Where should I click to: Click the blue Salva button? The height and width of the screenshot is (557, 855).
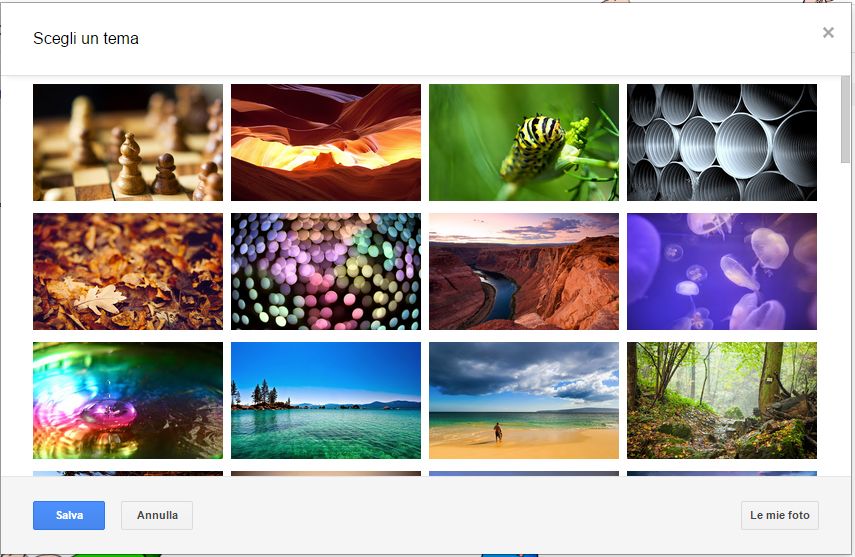69,515
